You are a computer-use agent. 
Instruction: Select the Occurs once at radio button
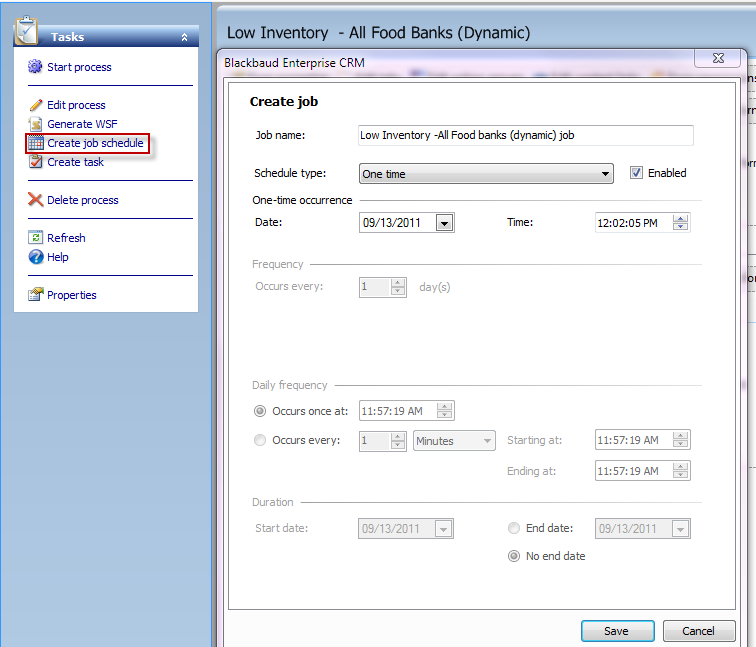click(x=260, y=411)
